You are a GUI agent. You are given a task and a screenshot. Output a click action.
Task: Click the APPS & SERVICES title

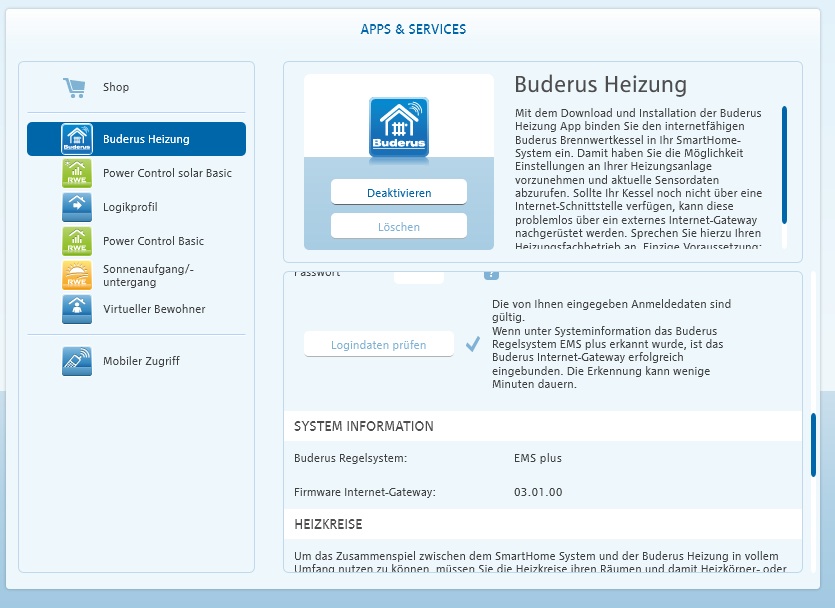click(x=413, y=29)
